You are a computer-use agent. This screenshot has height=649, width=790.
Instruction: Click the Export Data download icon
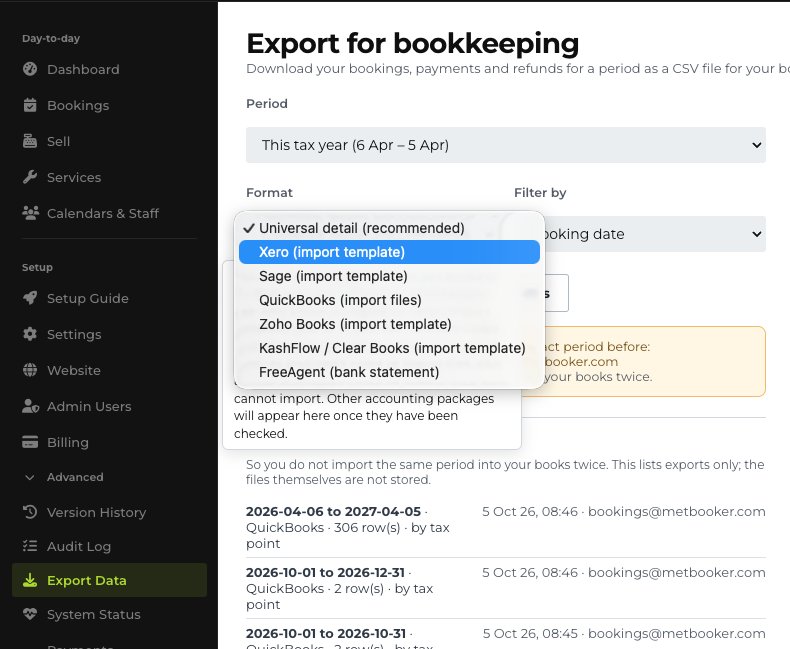30,580
